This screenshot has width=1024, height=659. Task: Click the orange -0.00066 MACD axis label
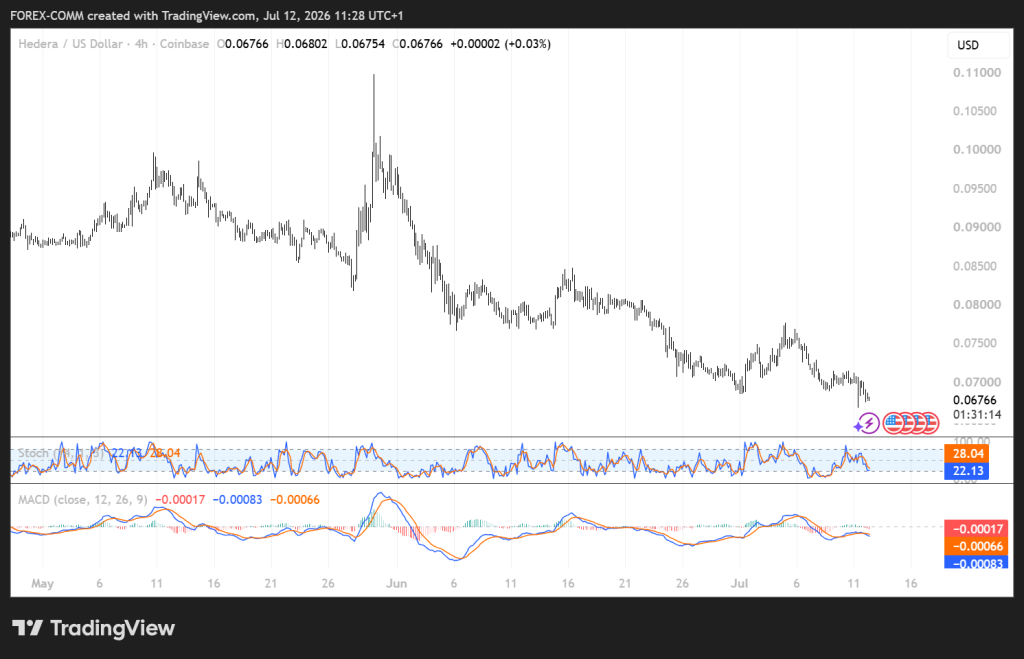976,546
